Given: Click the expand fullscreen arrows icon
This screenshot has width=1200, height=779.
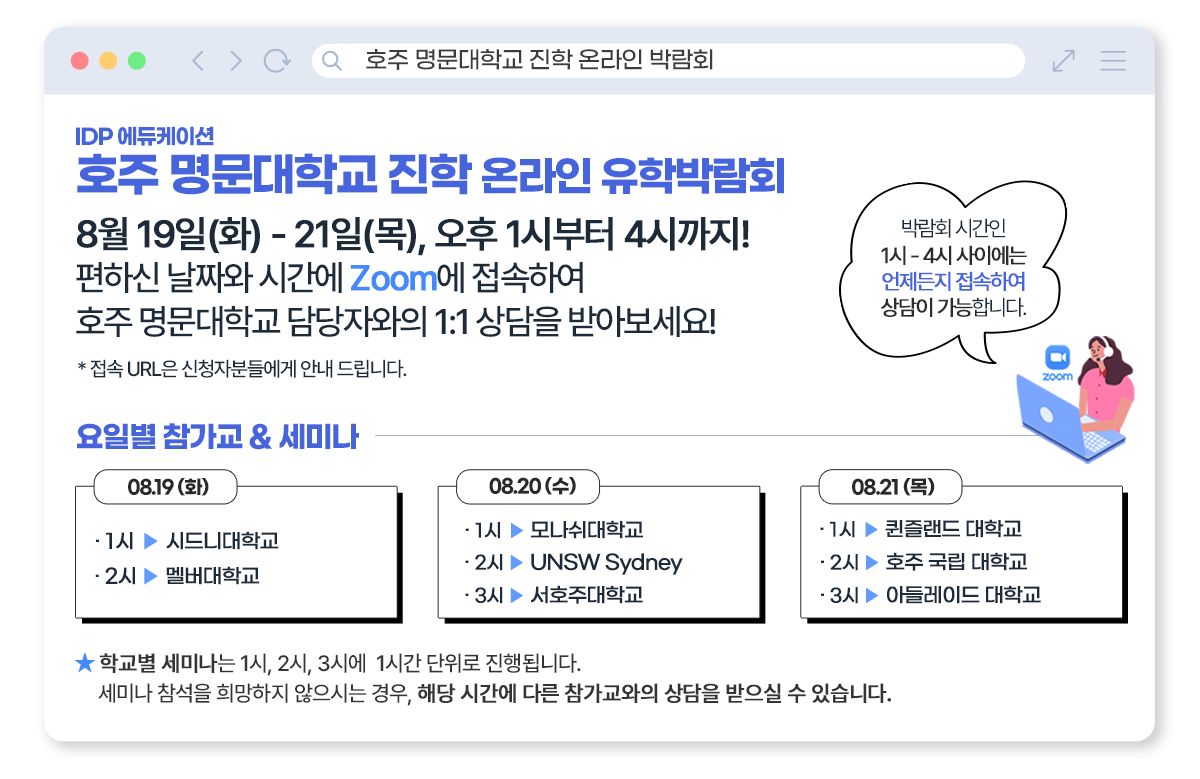Looking at the screenshot, I should [1064, 61].
